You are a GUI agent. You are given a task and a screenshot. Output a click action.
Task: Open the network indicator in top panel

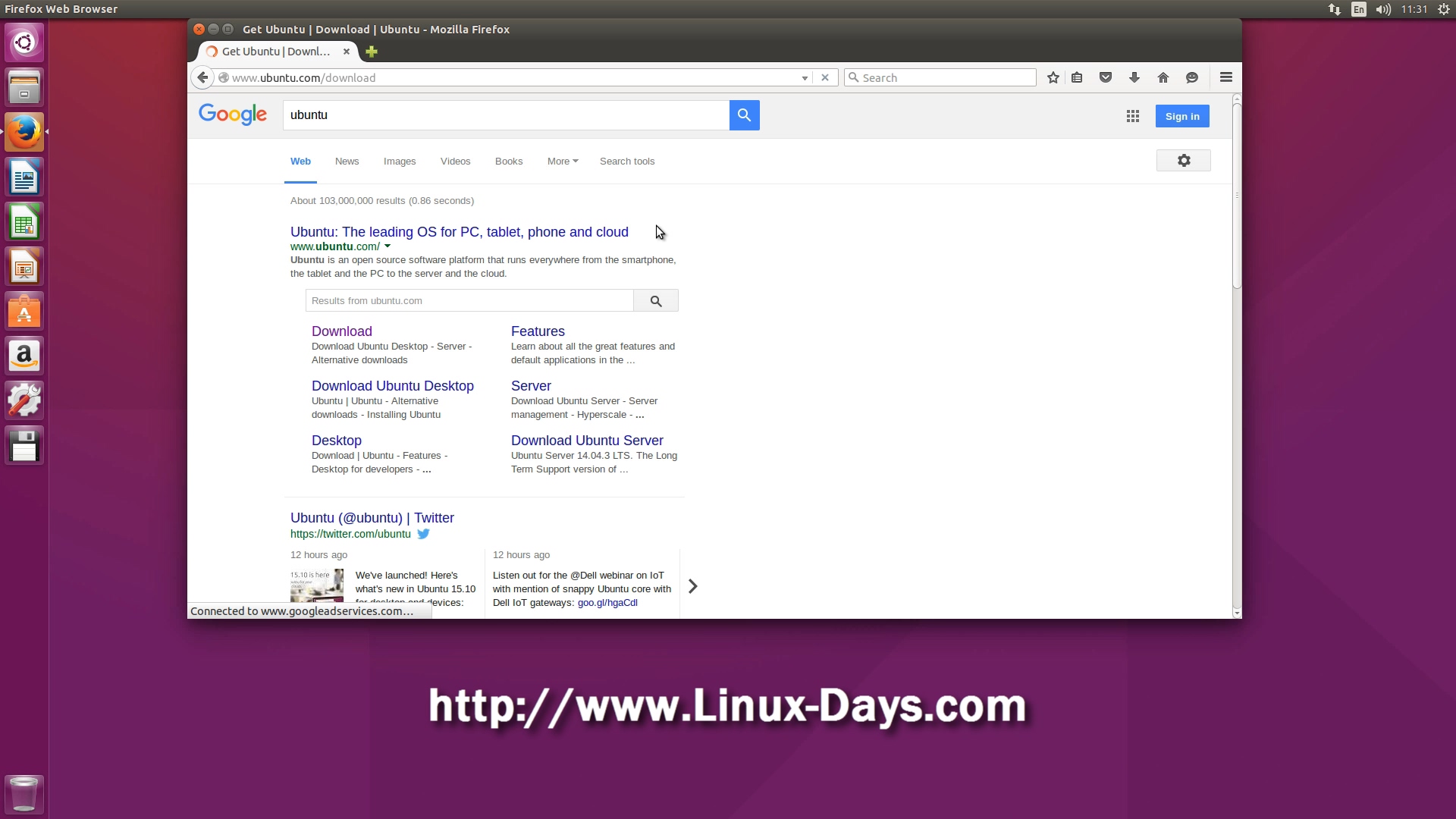tap(1335, 9)
